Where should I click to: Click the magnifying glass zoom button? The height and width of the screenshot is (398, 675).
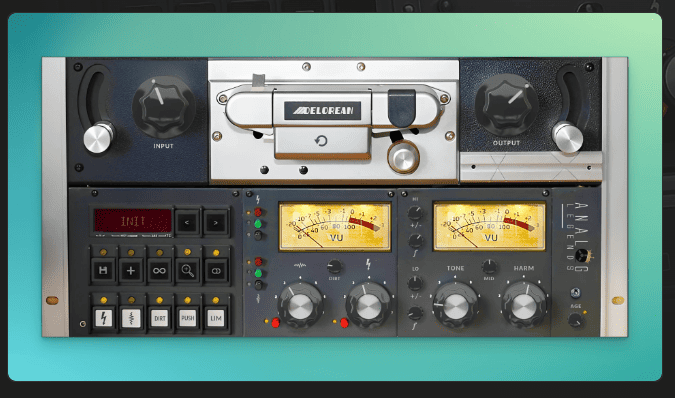click(187, 271)
